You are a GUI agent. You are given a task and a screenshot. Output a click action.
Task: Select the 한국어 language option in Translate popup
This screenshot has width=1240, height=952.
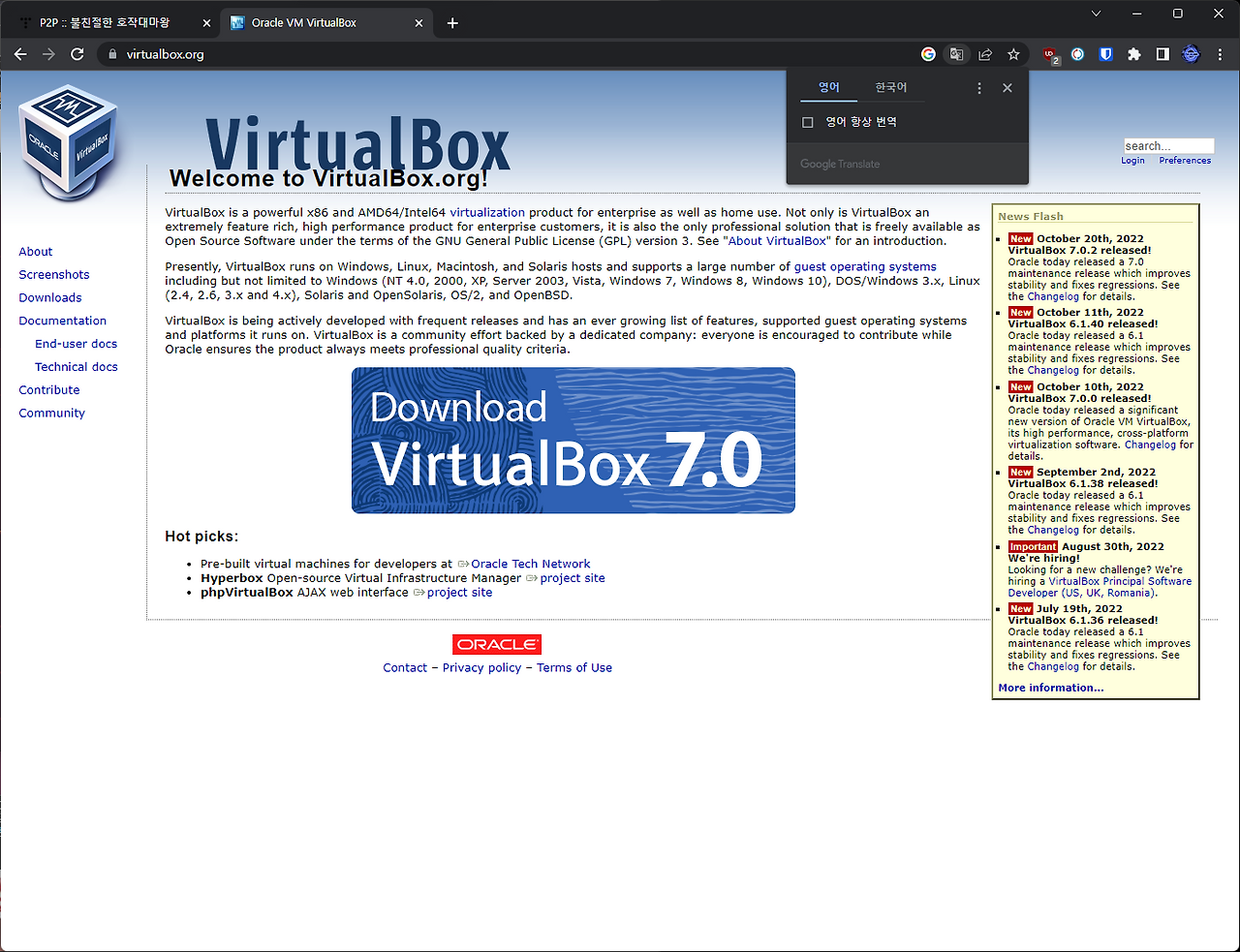892,87
